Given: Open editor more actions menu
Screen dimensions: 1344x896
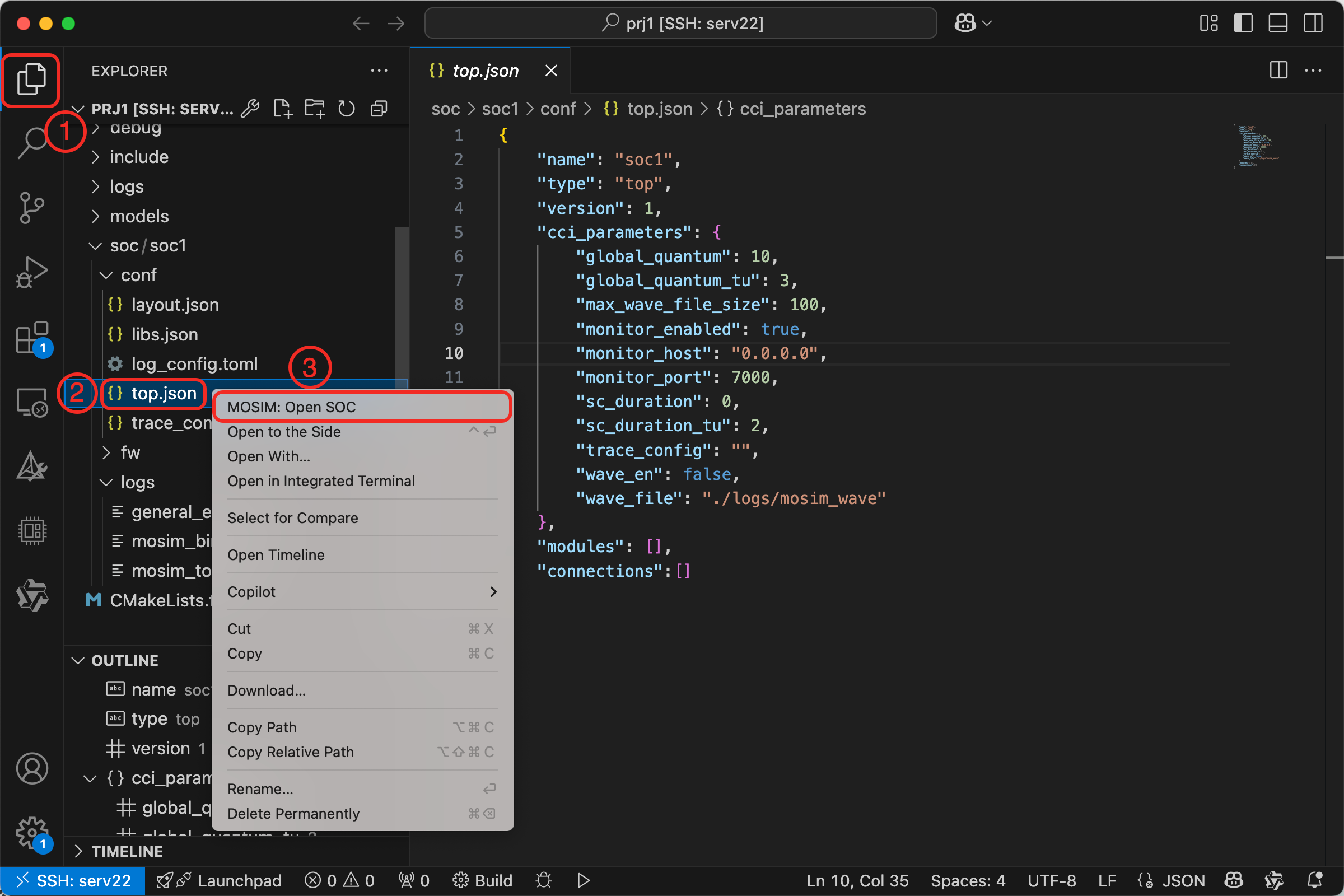Looking at the screenshot, I should 1313,71.
